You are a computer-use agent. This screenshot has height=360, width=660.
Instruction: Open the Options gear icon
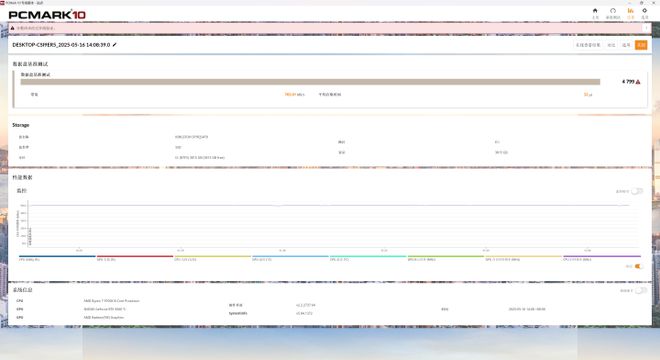pos(644,11)
